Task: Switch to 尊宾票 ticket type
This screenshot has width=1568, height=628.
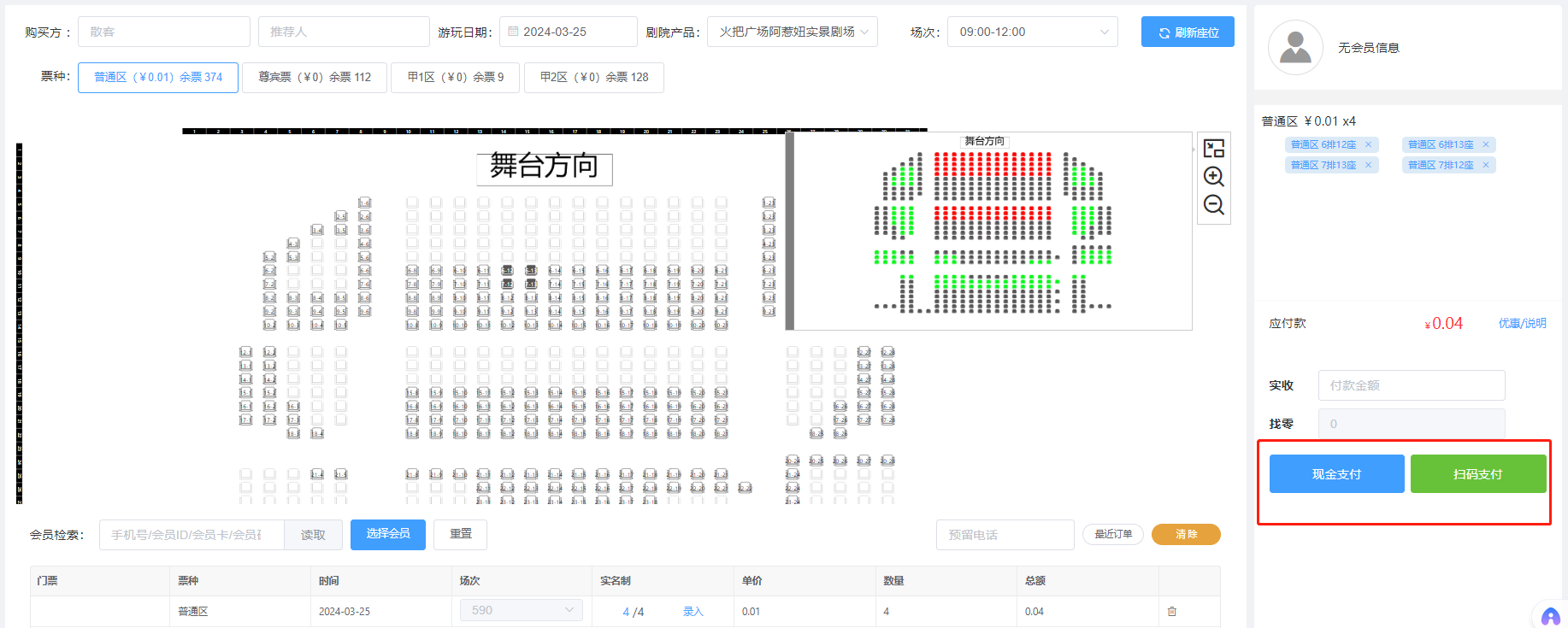Action: click(x=315, y=77)
